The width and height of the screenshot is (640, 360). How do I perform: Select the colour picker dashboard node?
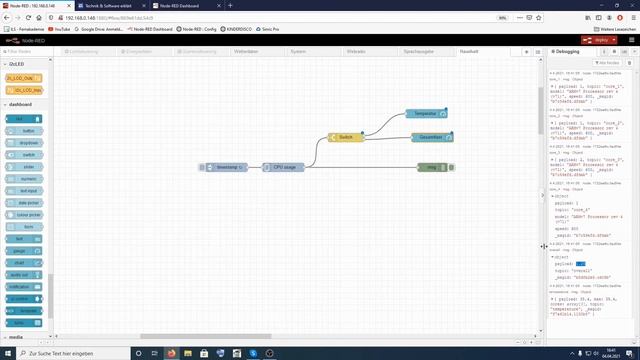point(24,215)
